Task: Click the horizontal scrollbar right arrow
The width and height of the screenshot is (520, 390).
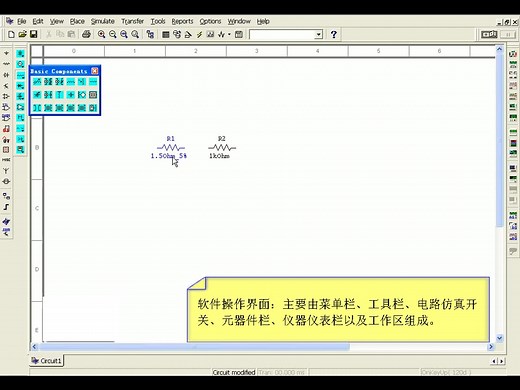Action: click(x=491, y=347)
